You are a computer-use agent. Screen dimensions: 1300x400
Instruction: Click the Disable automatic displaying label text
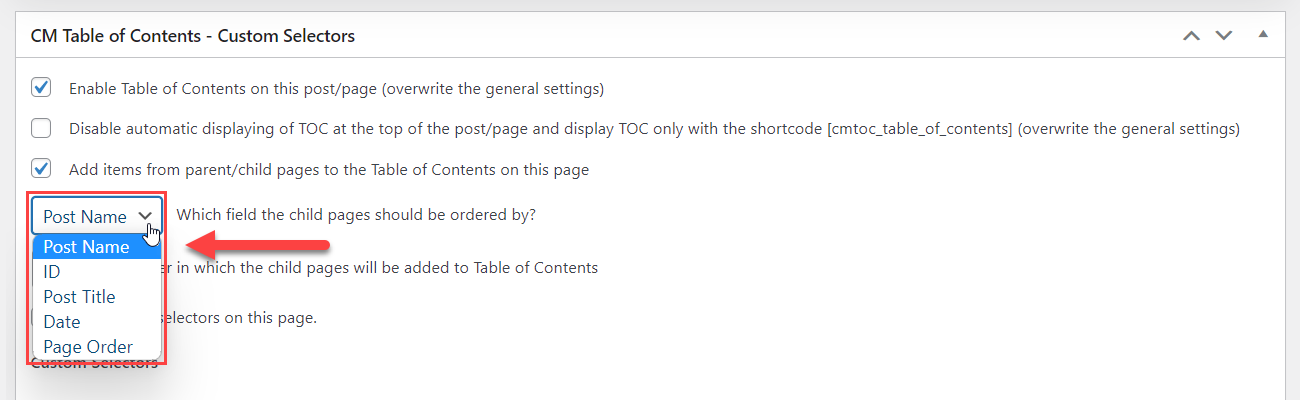coord(654,129)
